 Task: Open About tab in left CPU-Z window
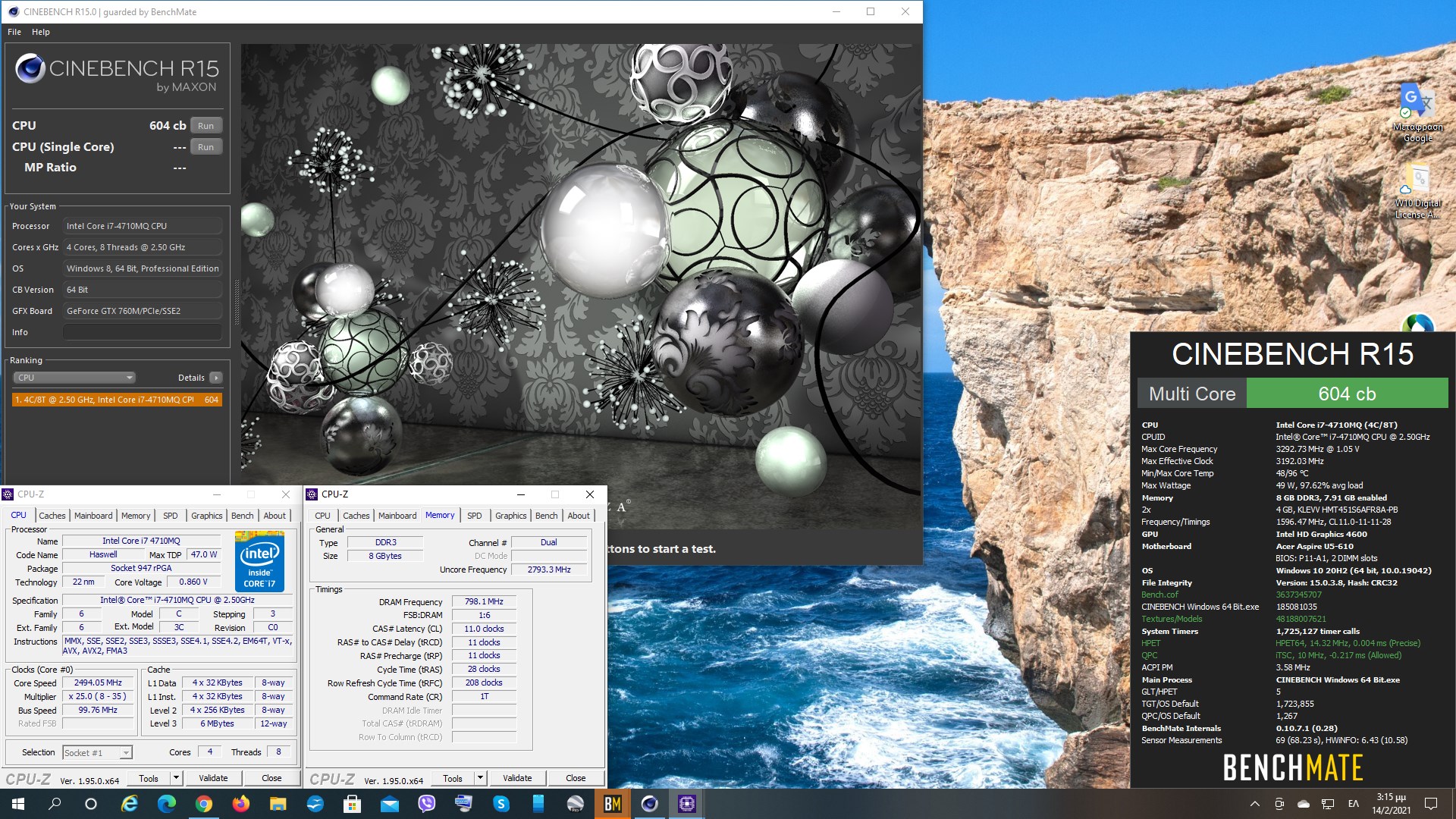(x=275, y=516)
